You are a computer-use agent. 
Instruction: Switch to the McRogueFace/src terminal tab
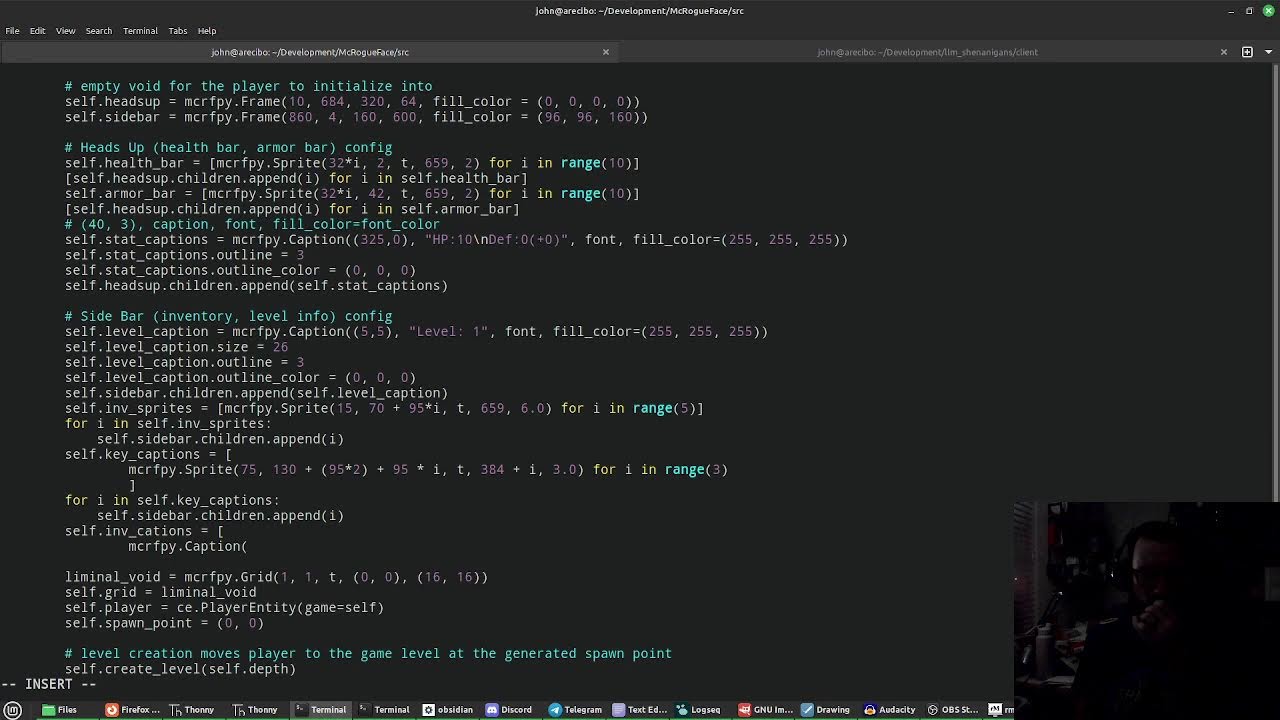[310, 52]
